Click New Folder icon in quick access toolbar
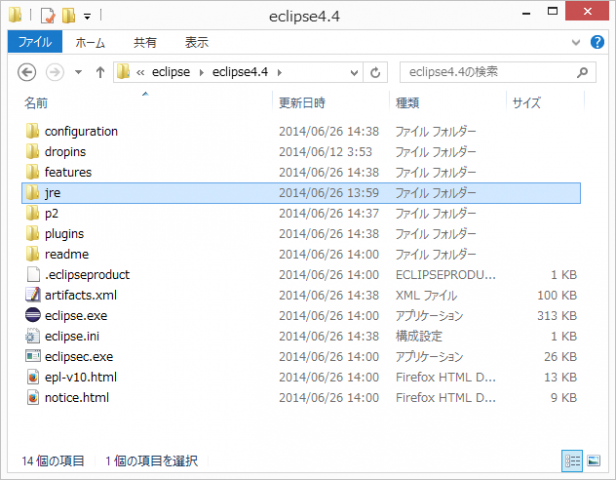 point(69,15)
